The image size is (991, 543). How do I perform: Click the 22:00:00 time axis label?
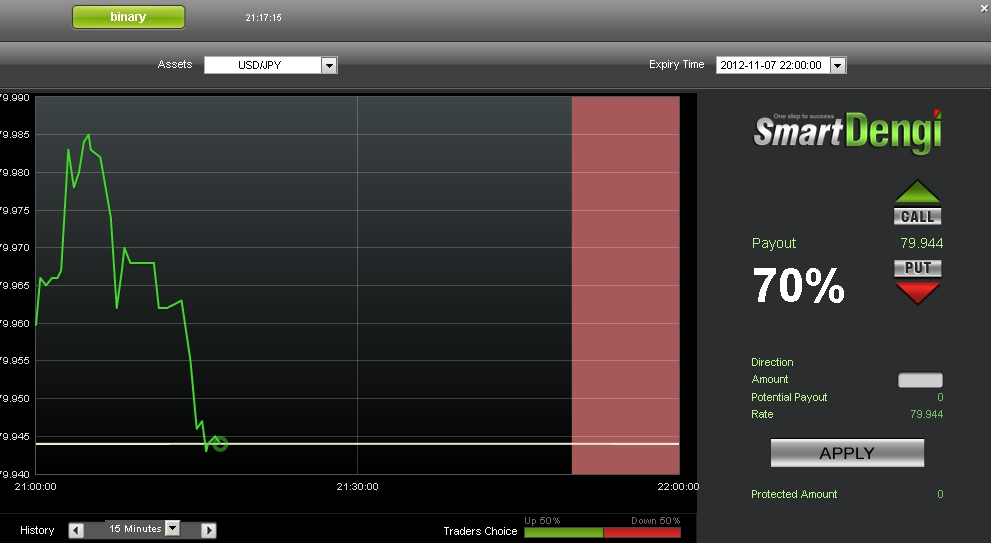pyautogui.click(x=678, y=487)
